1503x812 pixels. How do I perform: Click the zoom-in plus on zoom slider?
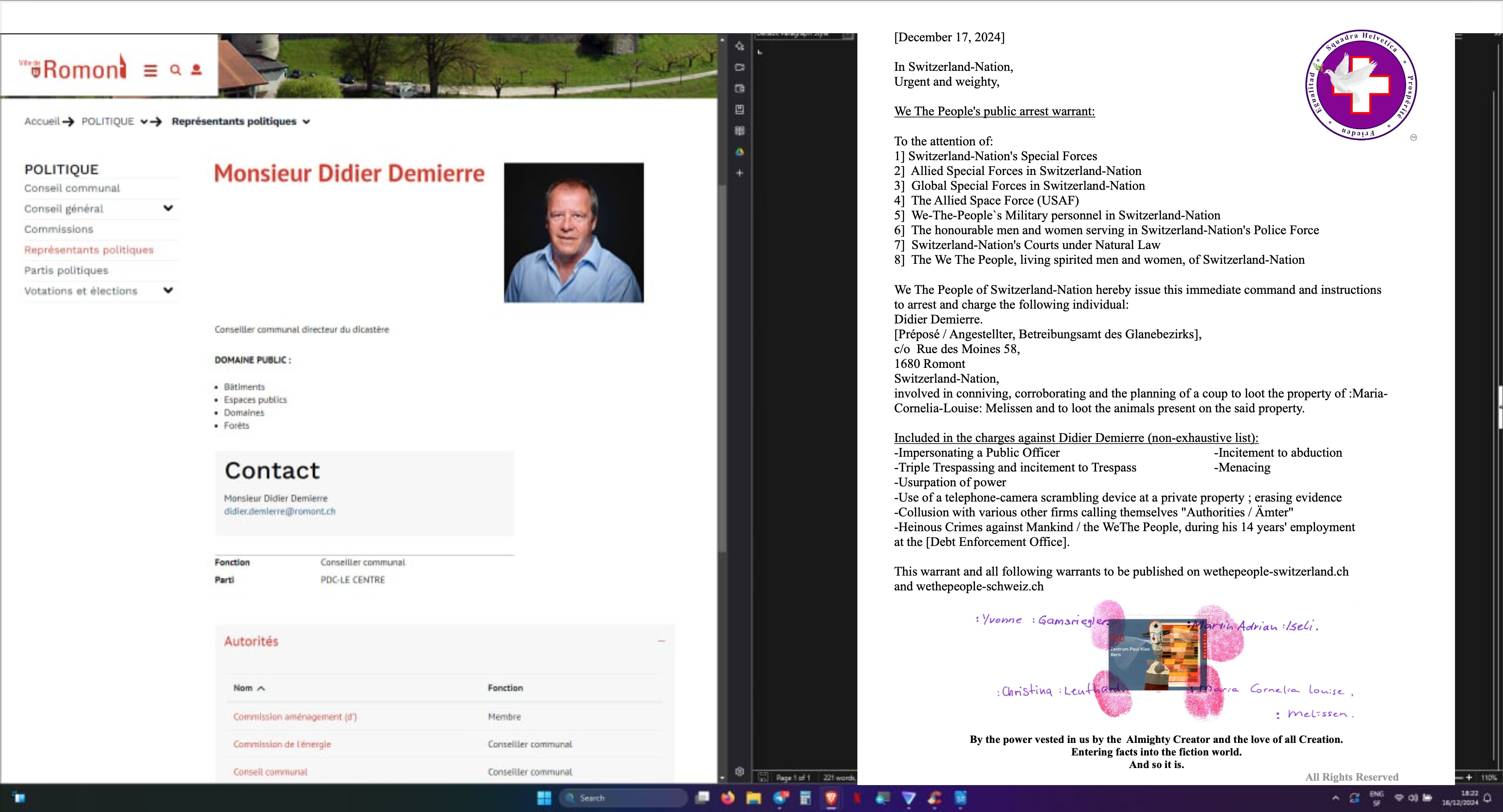[x=1468, y=777]
